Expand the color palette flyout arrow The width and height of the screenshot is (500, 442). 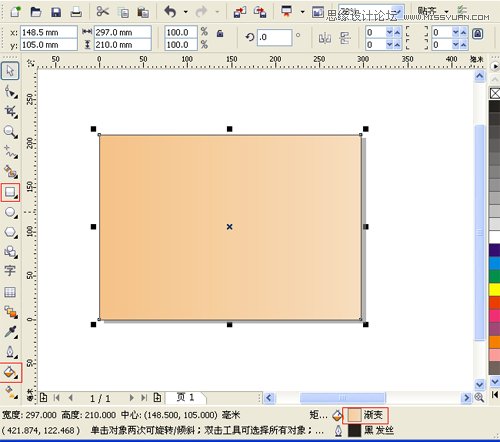click(x=495, y=66)
